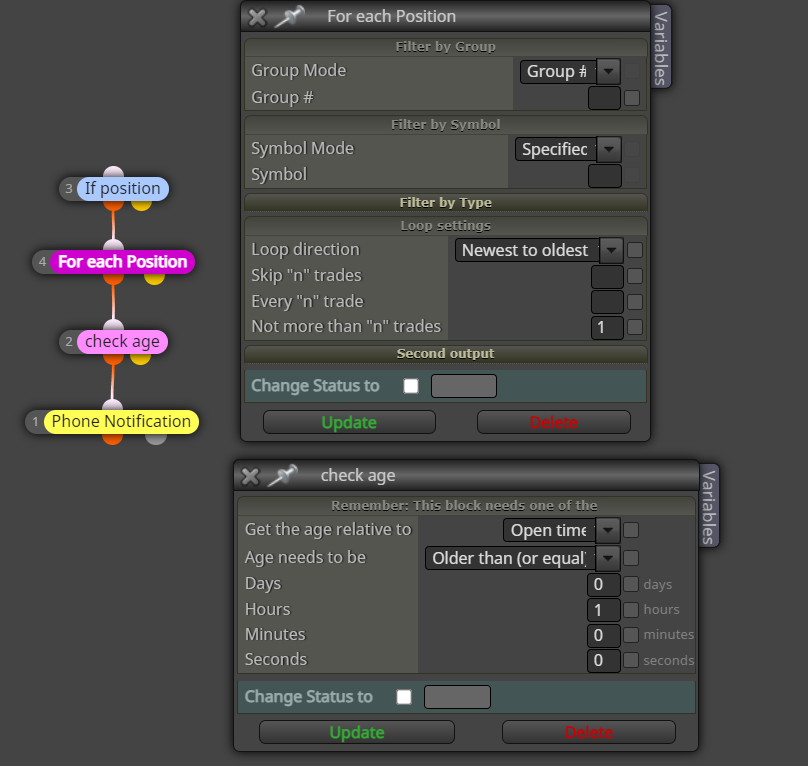Click orange output connector of check age

click(x=113, y=359)
